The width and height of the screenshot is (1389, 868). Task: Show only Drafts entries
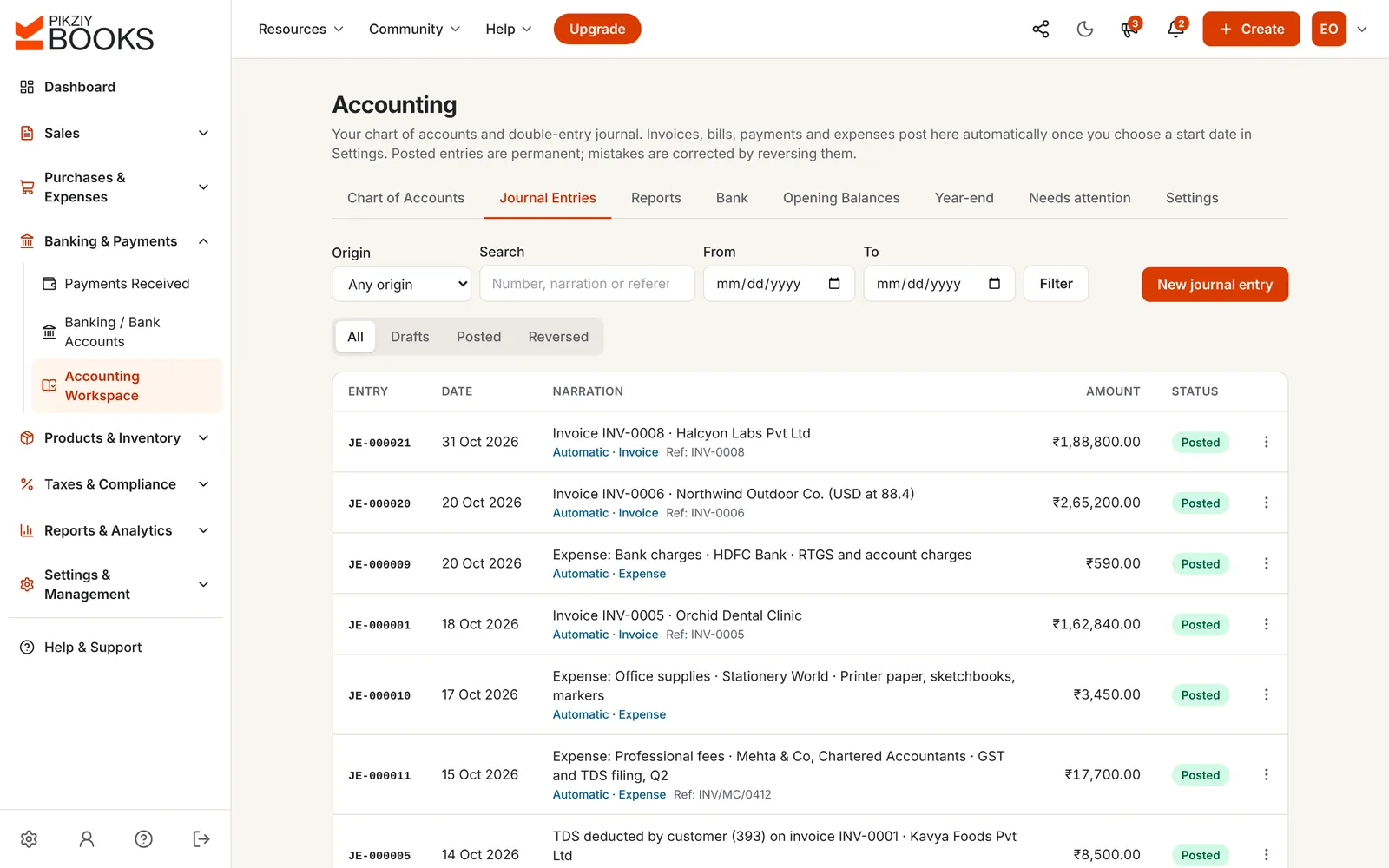(x=410, y=337)
